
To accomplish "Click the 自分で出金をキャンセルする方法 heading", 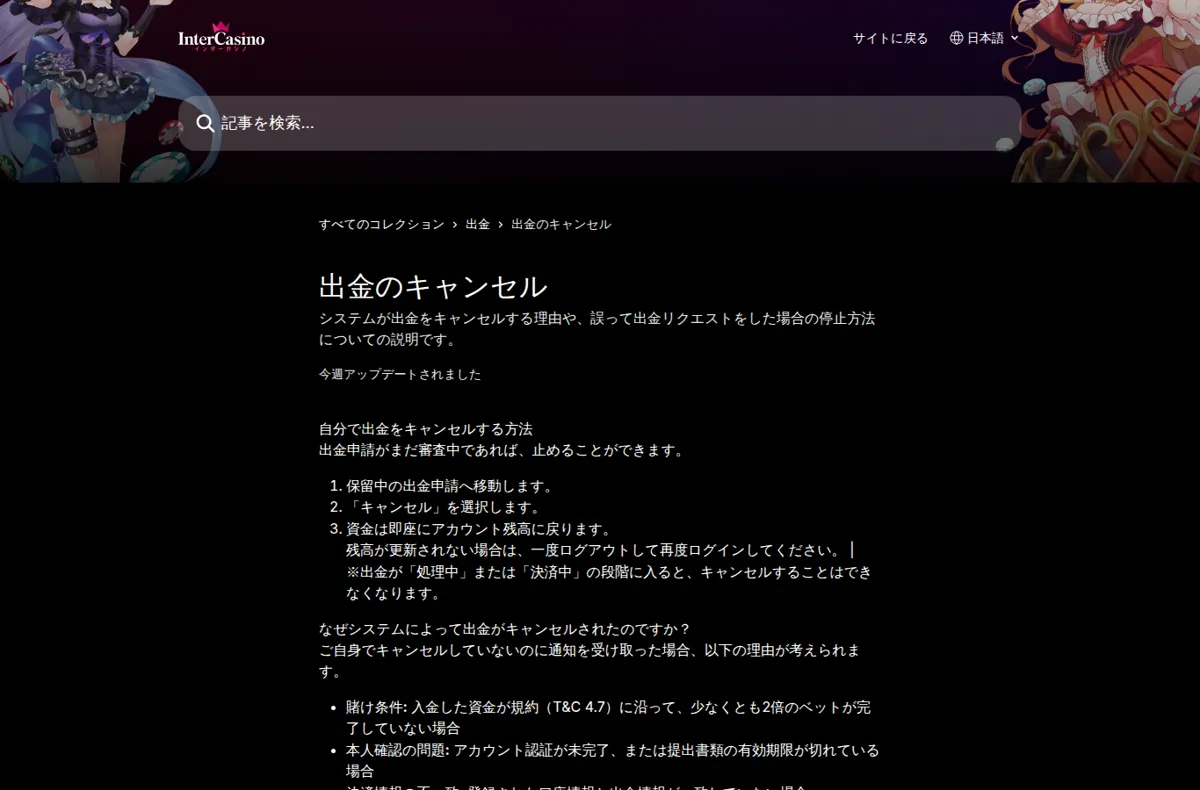I will click(426, 429).
